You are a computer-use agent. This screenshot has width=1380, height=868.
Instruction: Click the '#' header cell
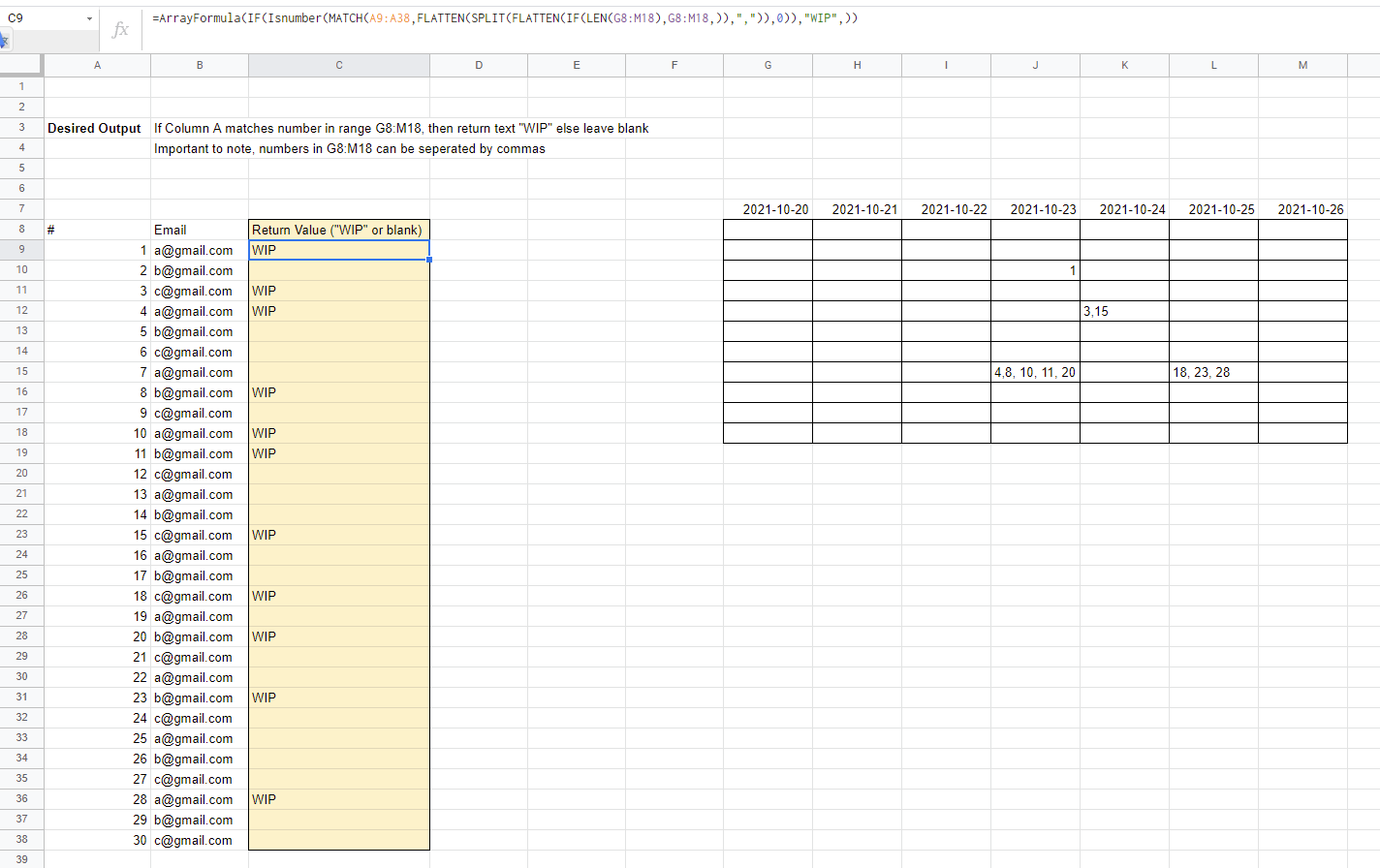tap(97, 230)
